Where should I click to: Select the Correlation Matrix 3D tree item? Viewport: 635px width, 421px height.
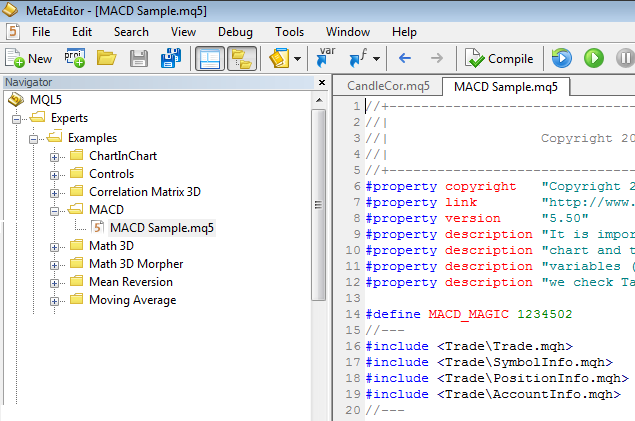[x=145, y=192]
